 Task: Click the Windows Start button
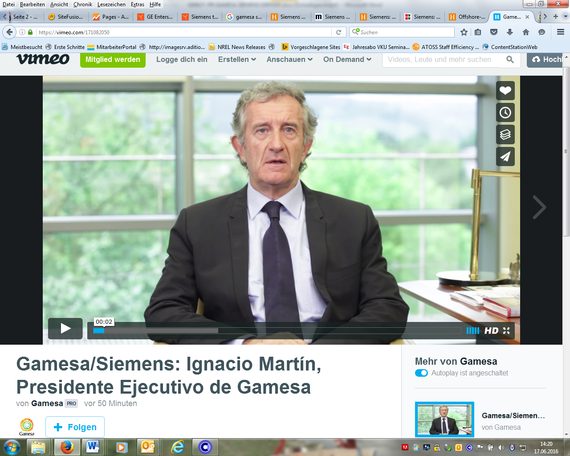(x=12, y=447)
